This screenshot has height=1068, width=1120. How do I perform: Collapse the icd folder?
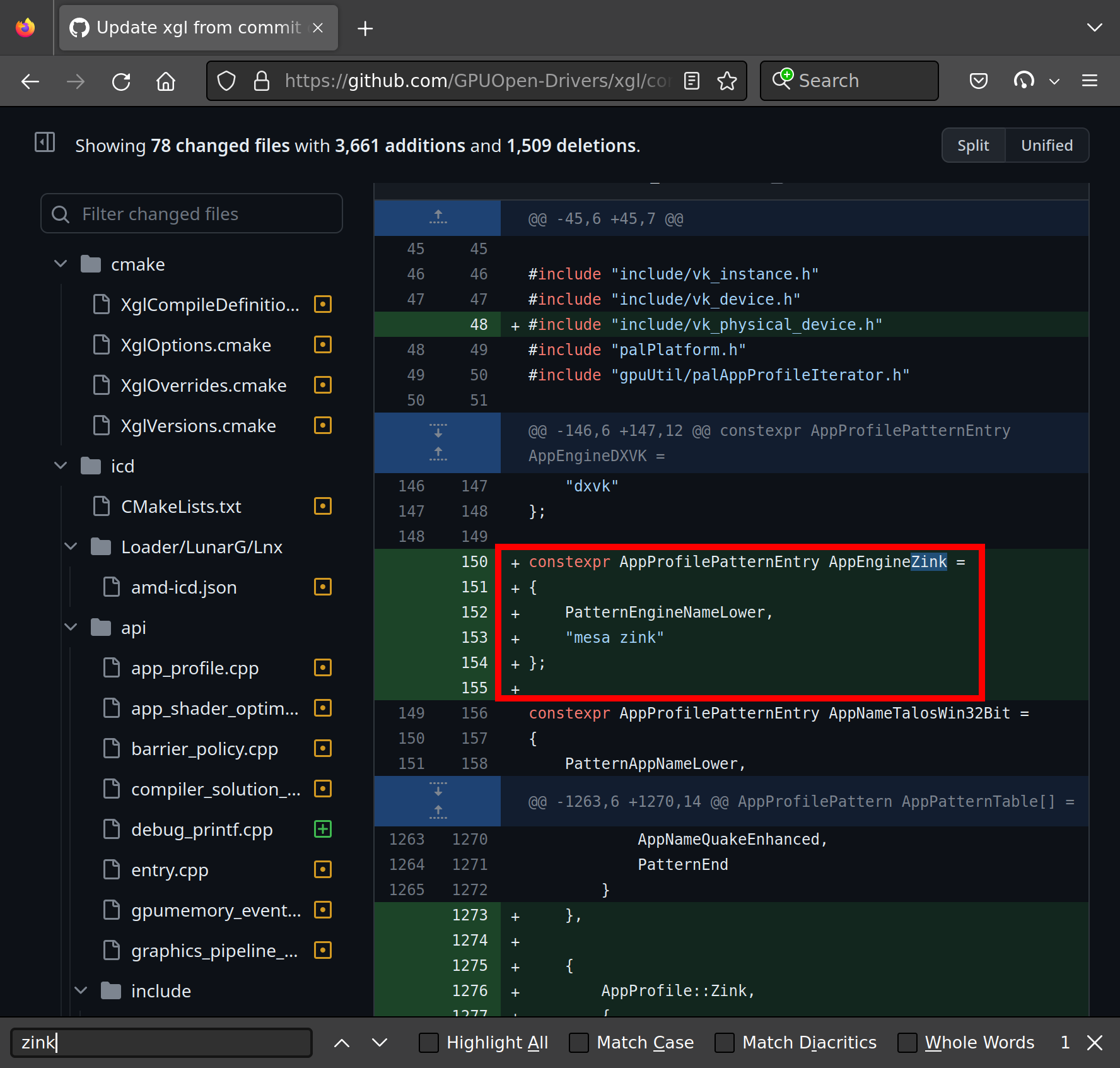coord(61,466)
